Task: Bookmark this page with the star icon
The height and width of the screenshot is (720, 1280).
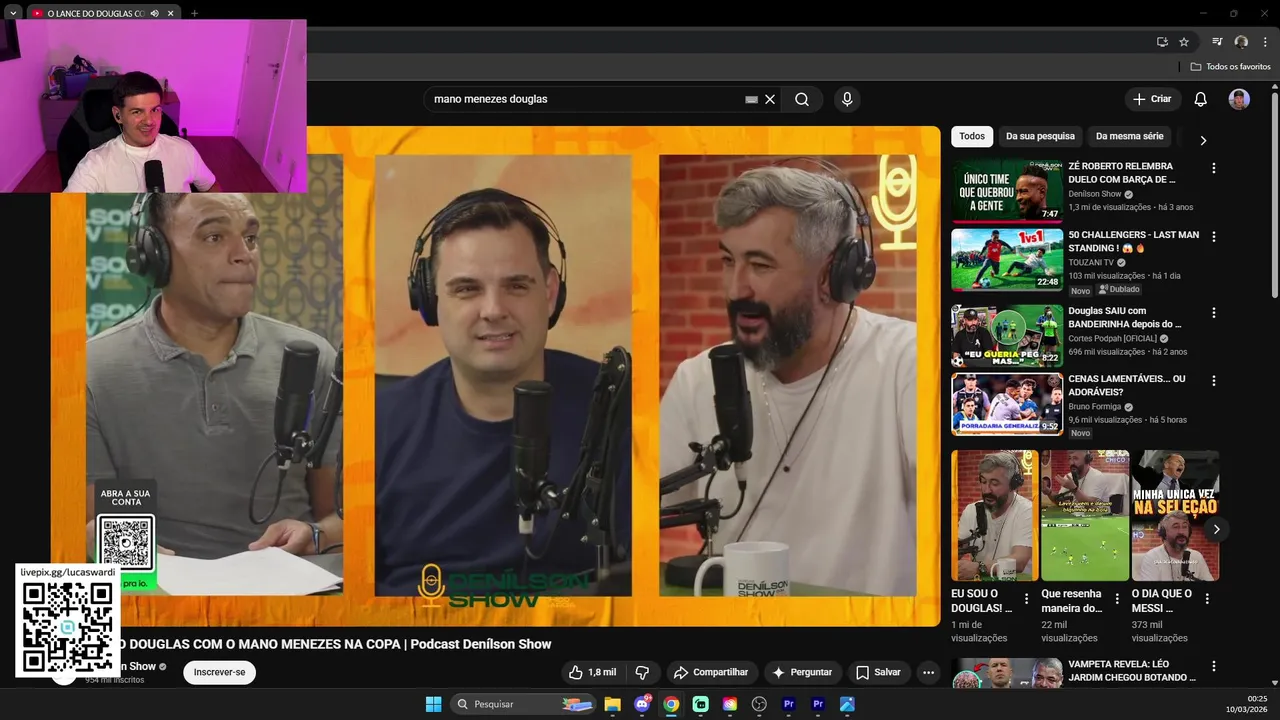Action: (1184, 42)
